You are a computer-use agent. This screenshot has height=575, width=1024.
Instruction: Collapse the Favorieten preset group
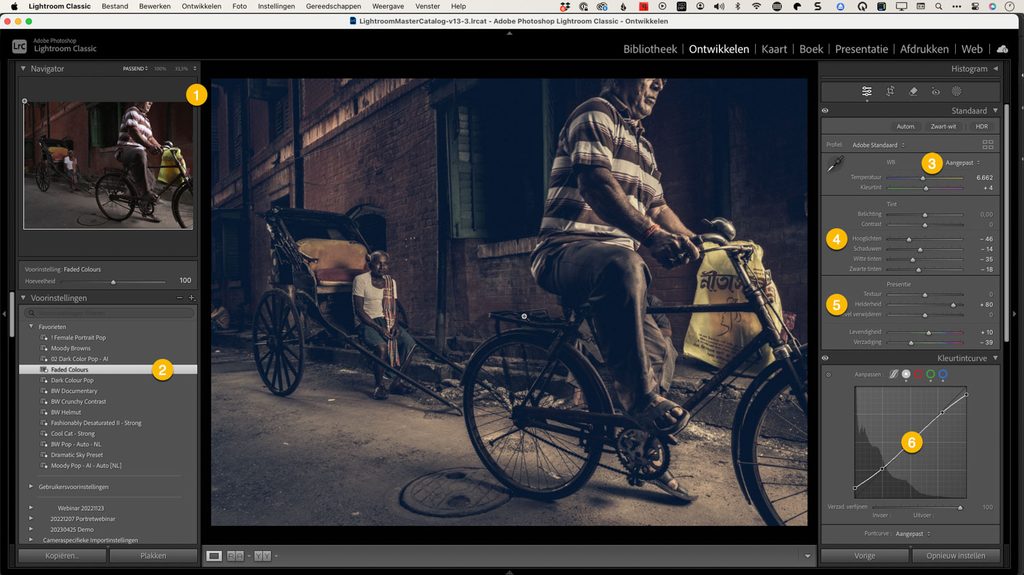pos(31,326)
